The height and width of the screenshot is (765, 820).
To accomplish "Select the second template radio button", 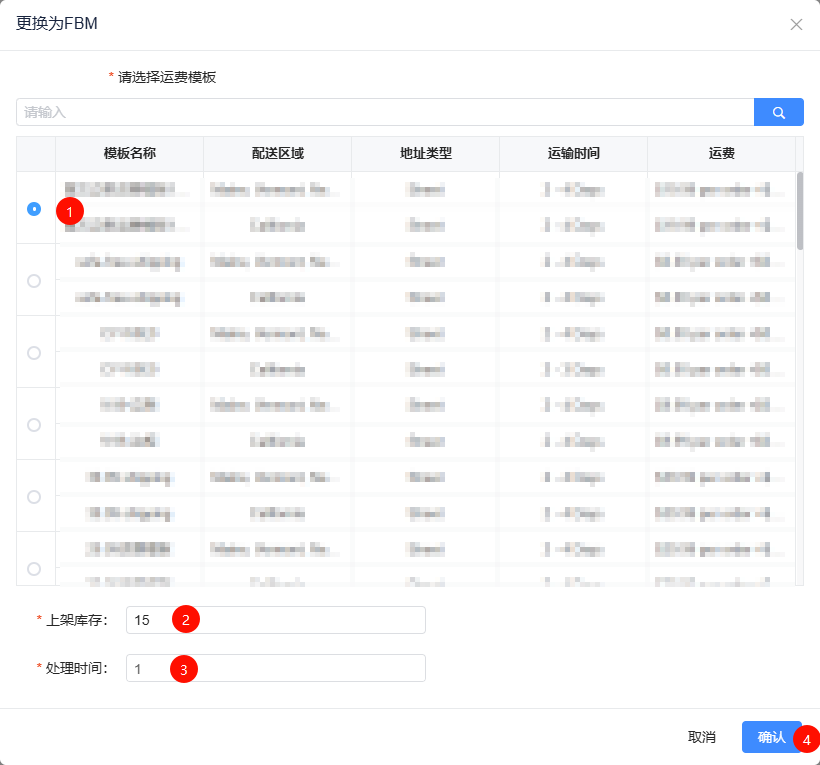I will click(x=35, y=281).
